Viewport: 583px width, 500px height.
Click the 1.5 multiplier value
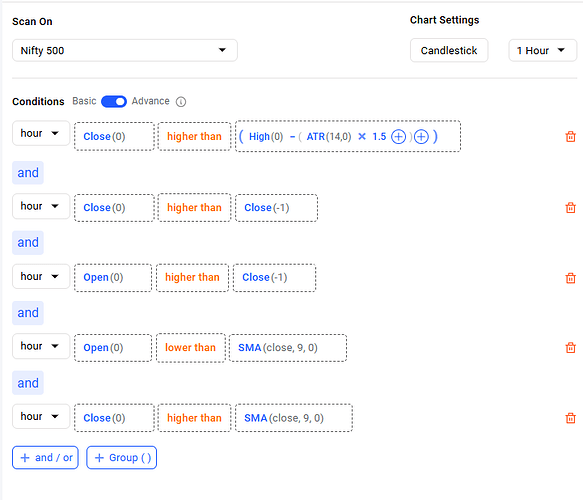(x=379, y=137)
